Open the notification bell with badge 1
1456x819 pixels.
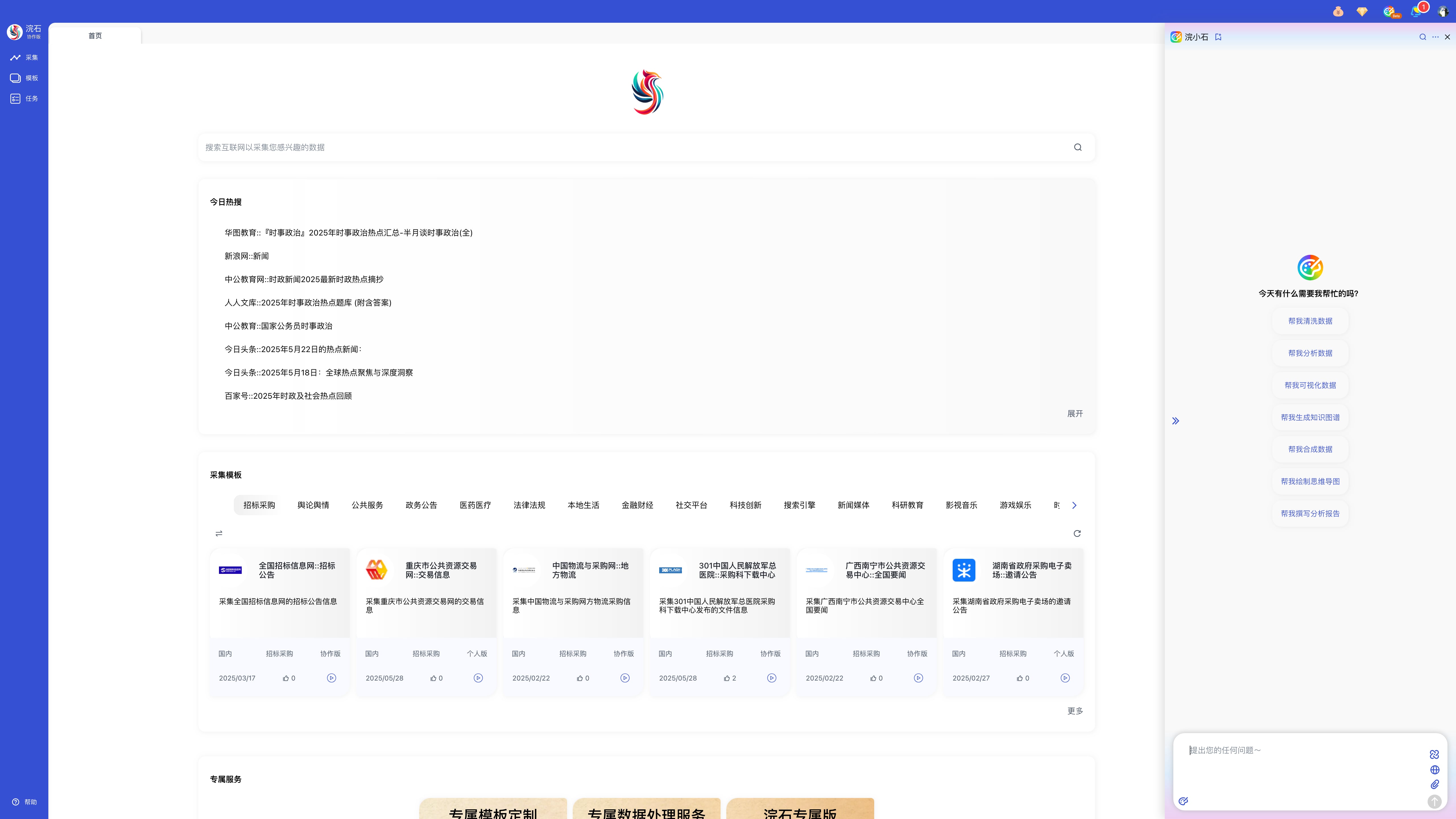[1416, 11]
